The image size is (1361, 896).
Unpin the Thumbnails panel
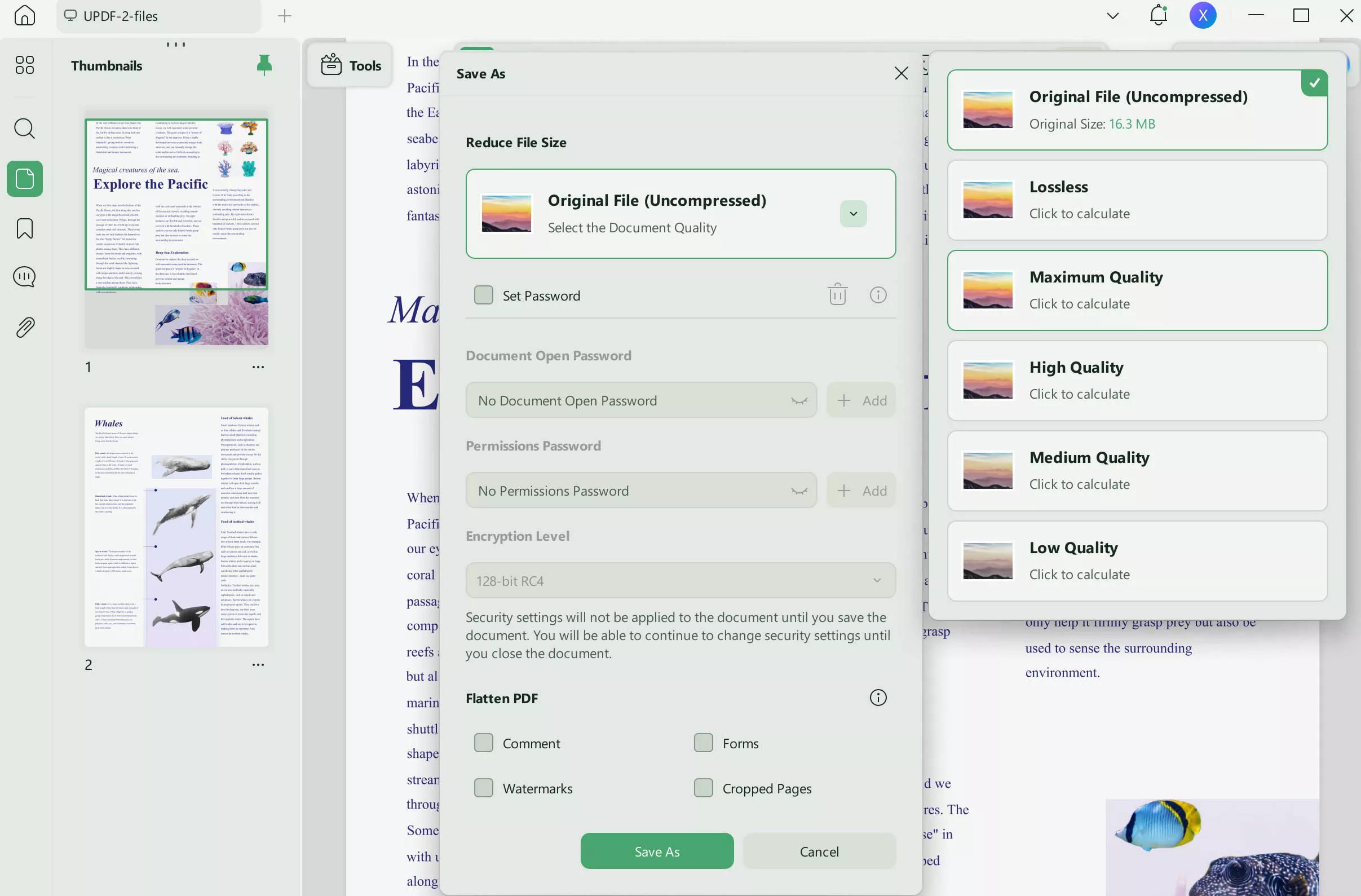[x=264, y=65]
